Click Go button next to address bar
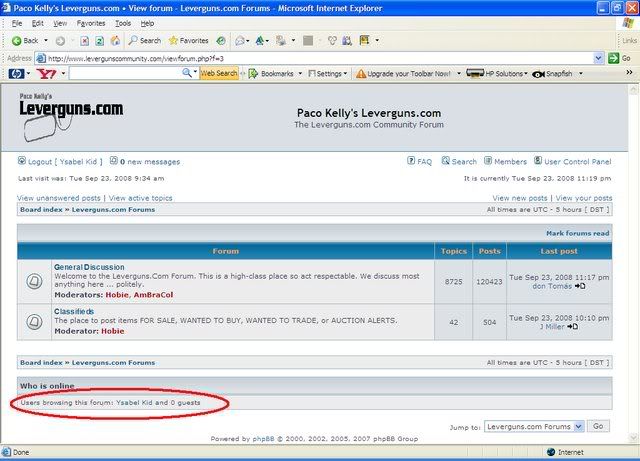The image size is (640, 461). [619, 58]
